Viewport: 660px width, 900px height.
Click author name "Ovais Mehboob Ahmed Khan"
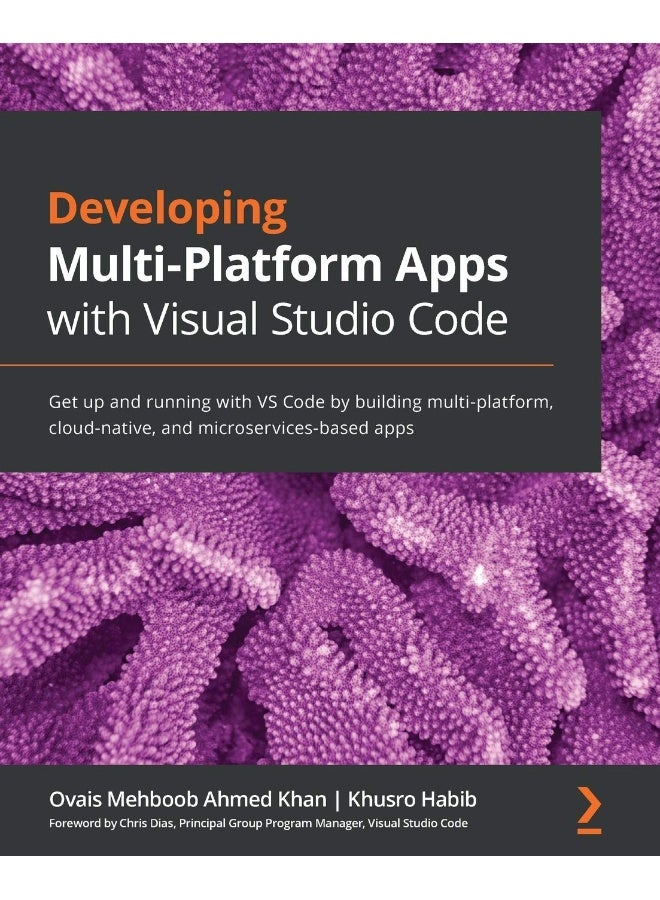(188, 799)
